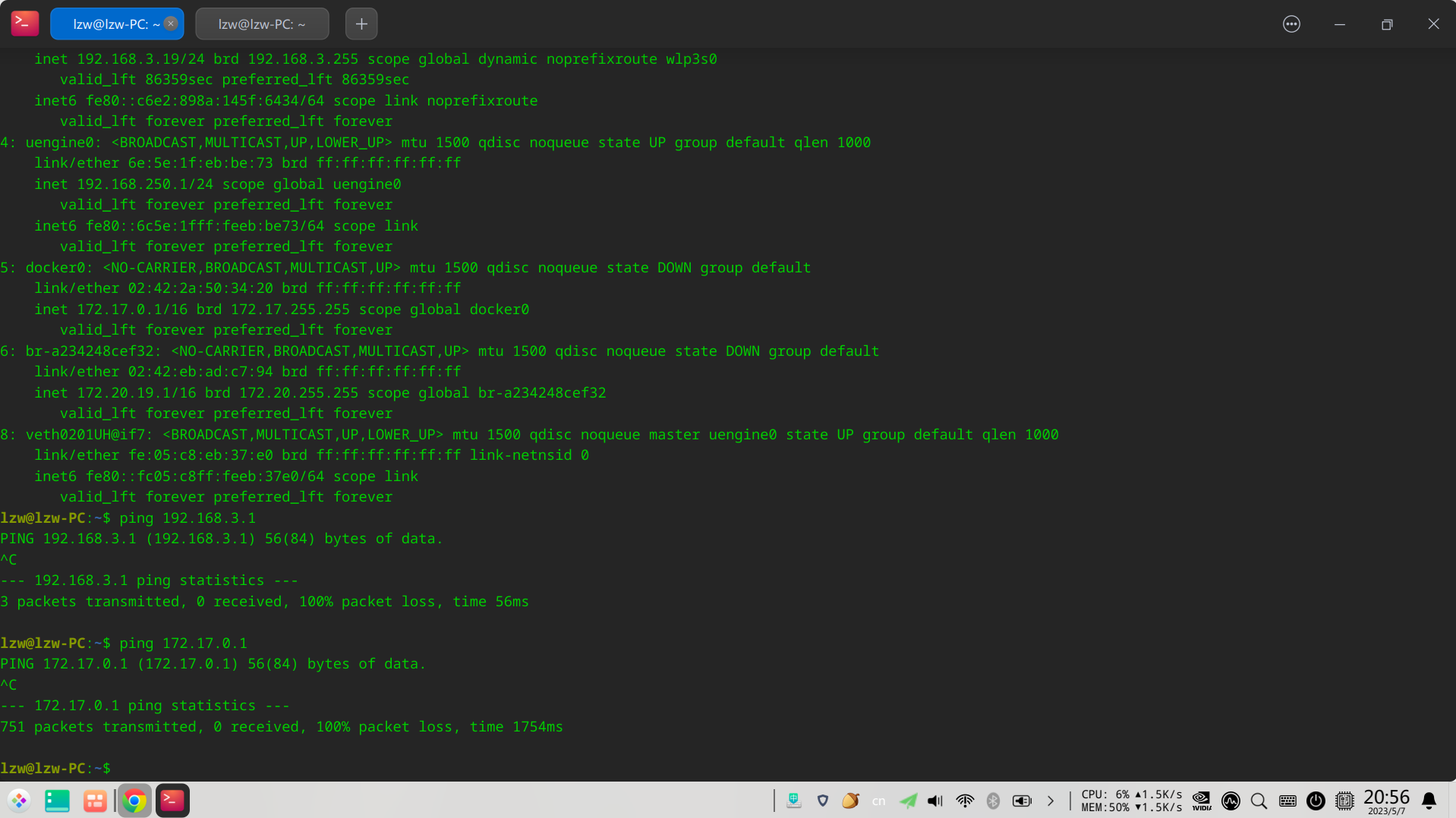Click the 'inet 192.168.3.19/24' address line
The height and width of the screenshot is (818, 1456).
pyautogui.click(x=376, y=59)
